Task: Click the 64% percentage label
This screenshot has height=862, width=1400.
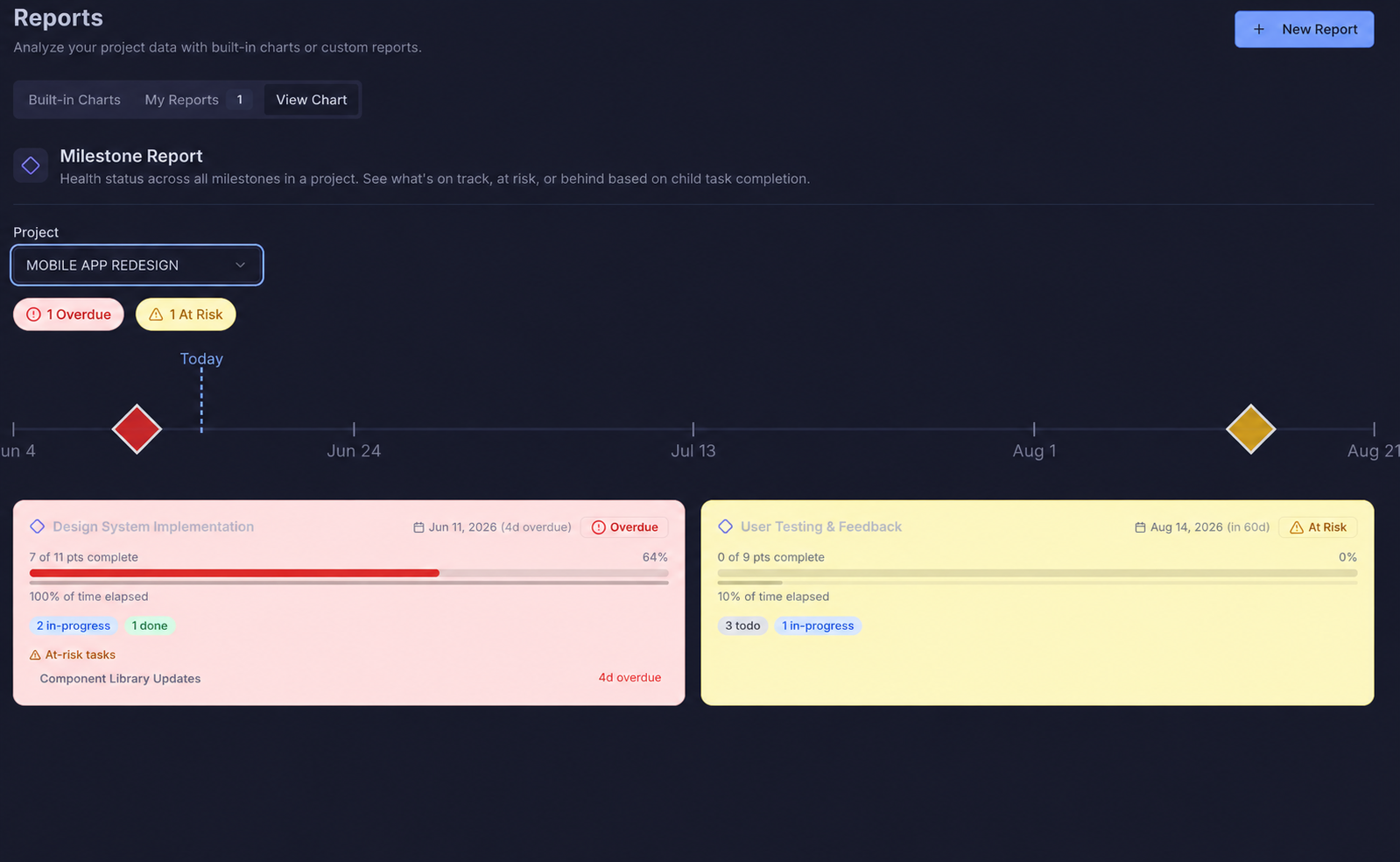Action: click(x=655, y=557)
